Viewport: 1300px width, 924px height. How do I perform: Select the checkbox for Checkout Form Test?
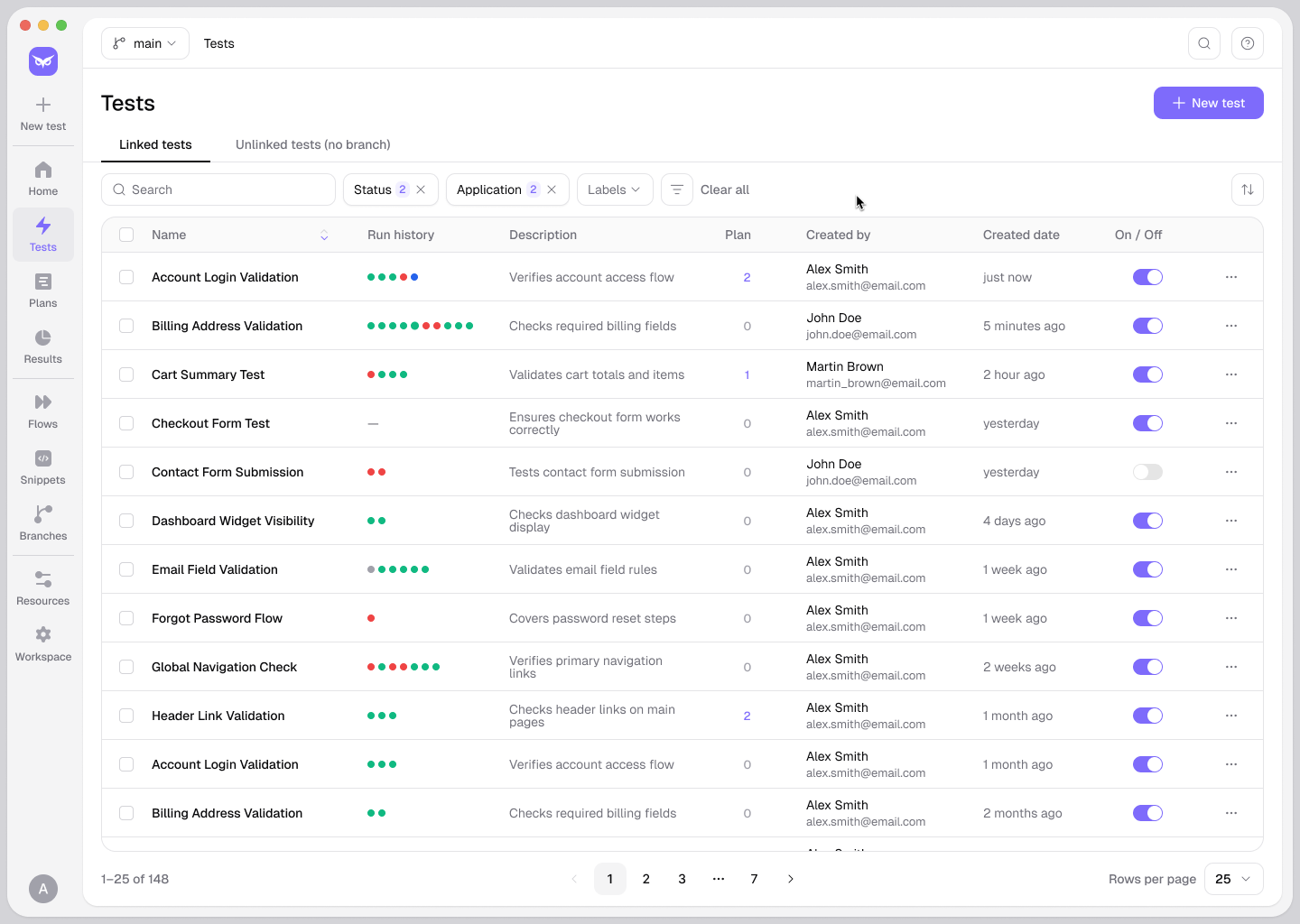pos(126,423)
